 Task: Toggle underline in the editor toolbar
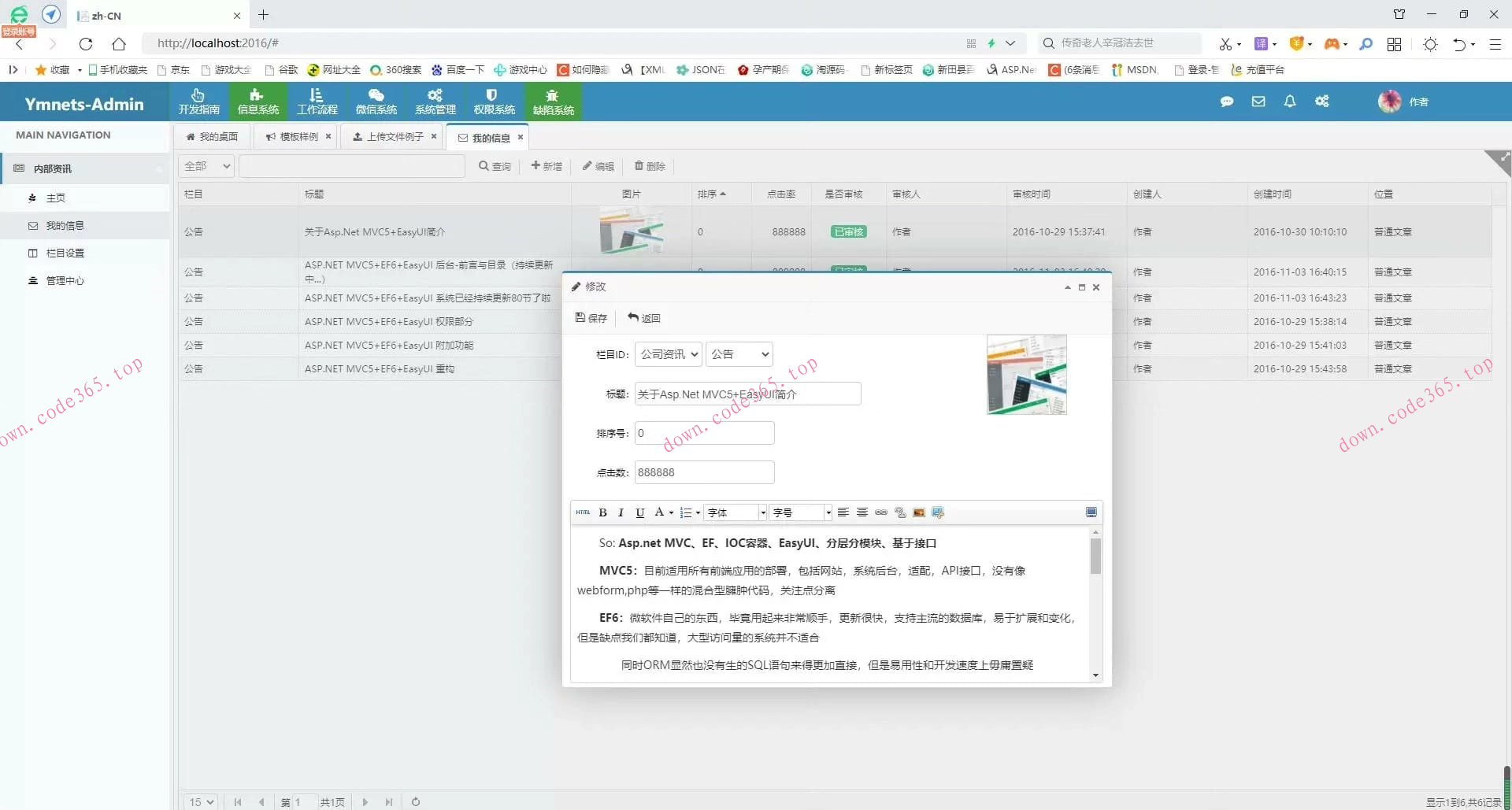point(639,512)
